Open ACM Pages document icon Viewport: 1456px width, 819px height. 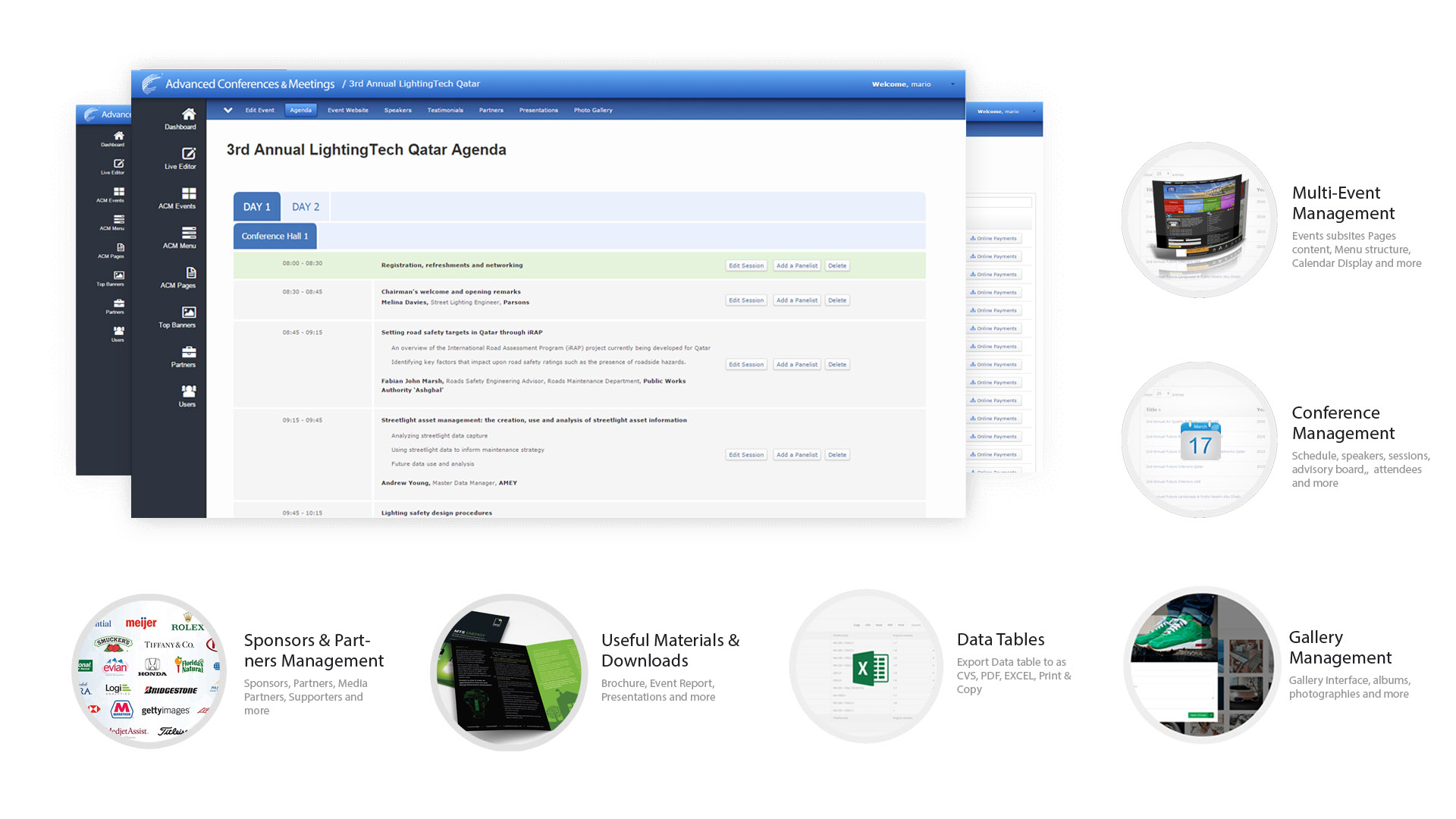190,273
